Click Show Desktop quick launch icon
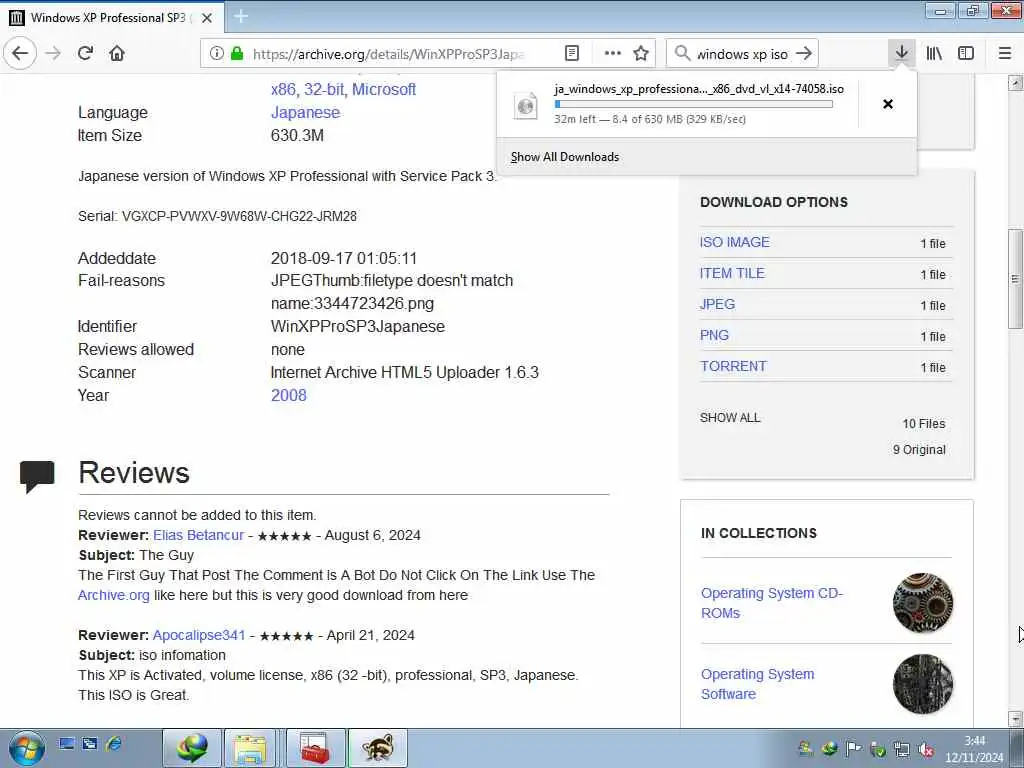Screen dimensions: 1024x768 [x=66, y=743]
